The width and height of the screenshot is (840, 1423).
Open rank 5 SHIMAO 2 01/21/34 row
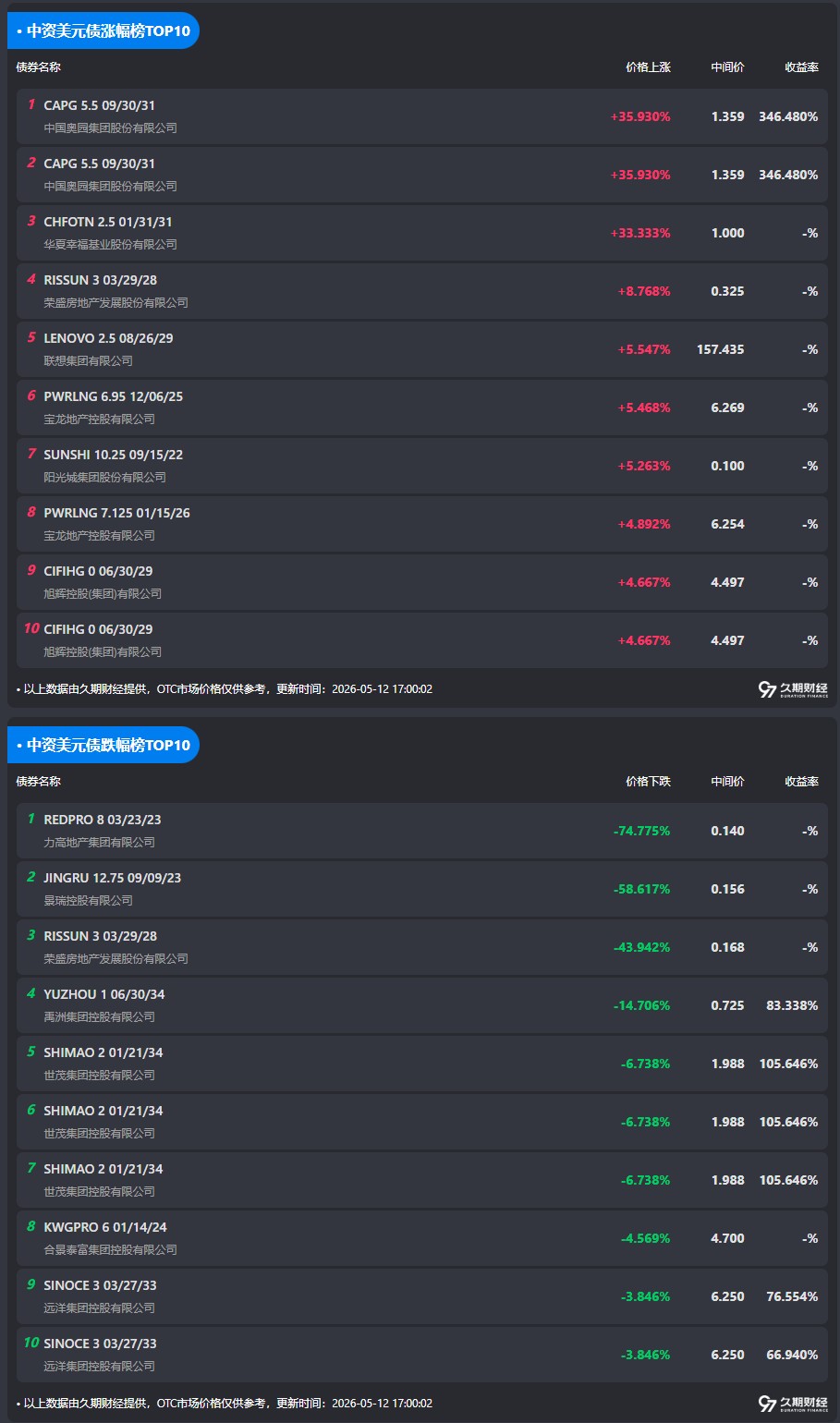pos(422,1064)
